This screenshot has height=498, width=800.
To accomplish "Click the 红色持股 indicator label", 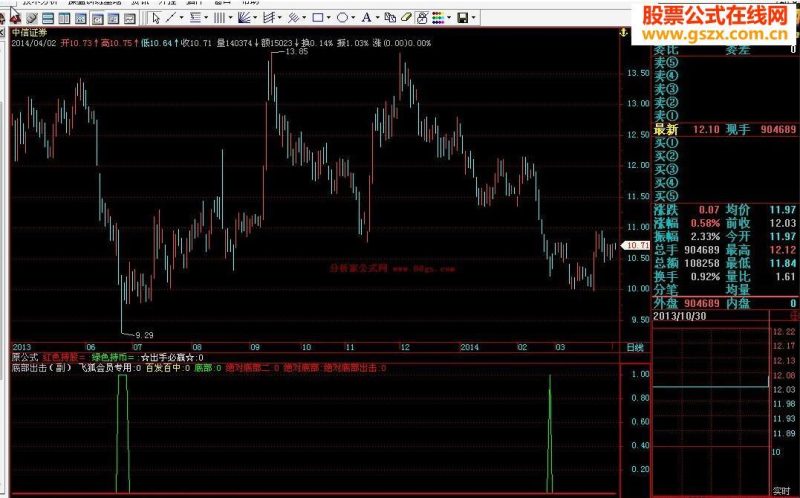I will click(x=61, y=358).
